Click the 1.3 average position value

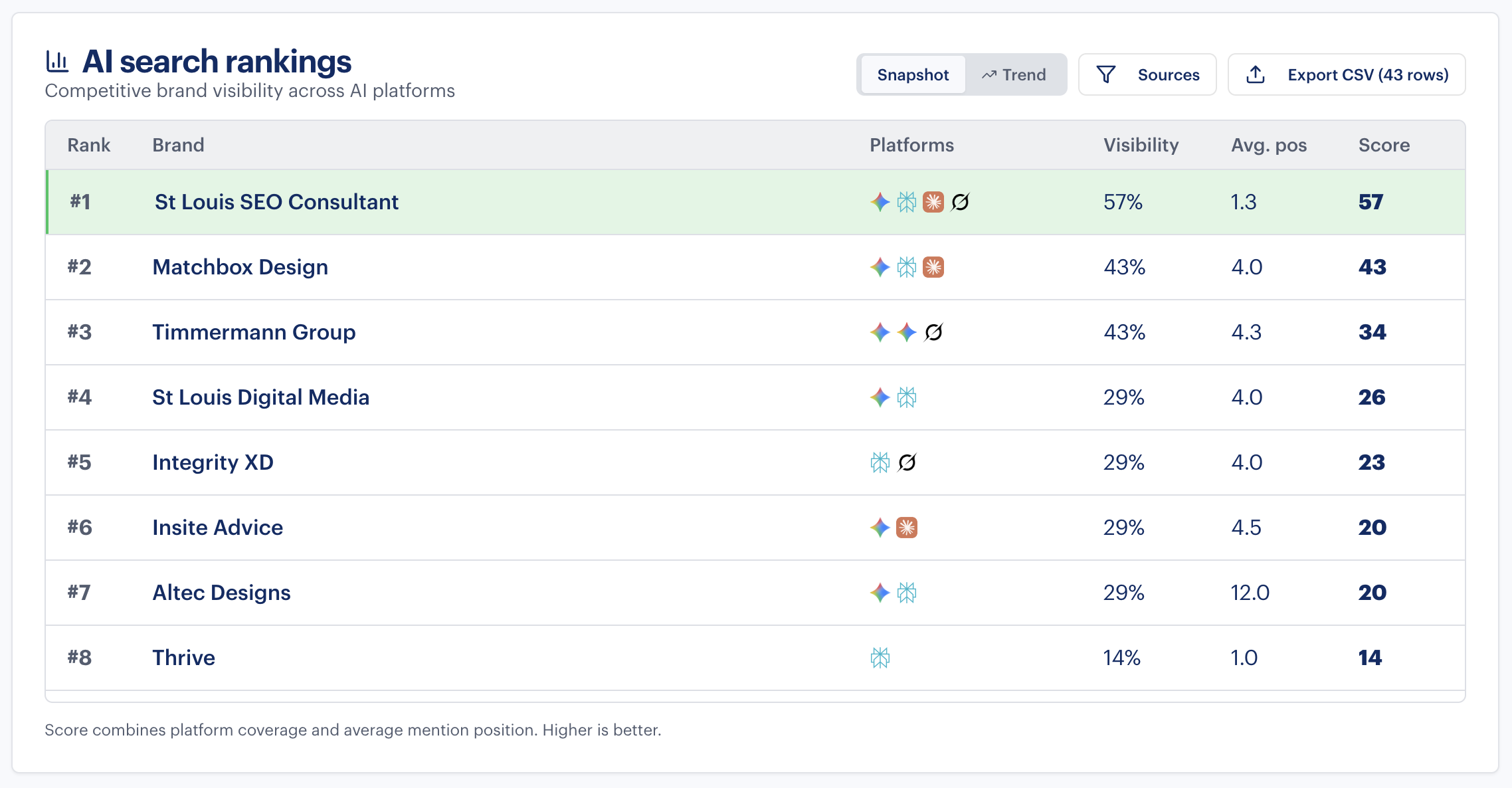click(x=1244, y=202)
